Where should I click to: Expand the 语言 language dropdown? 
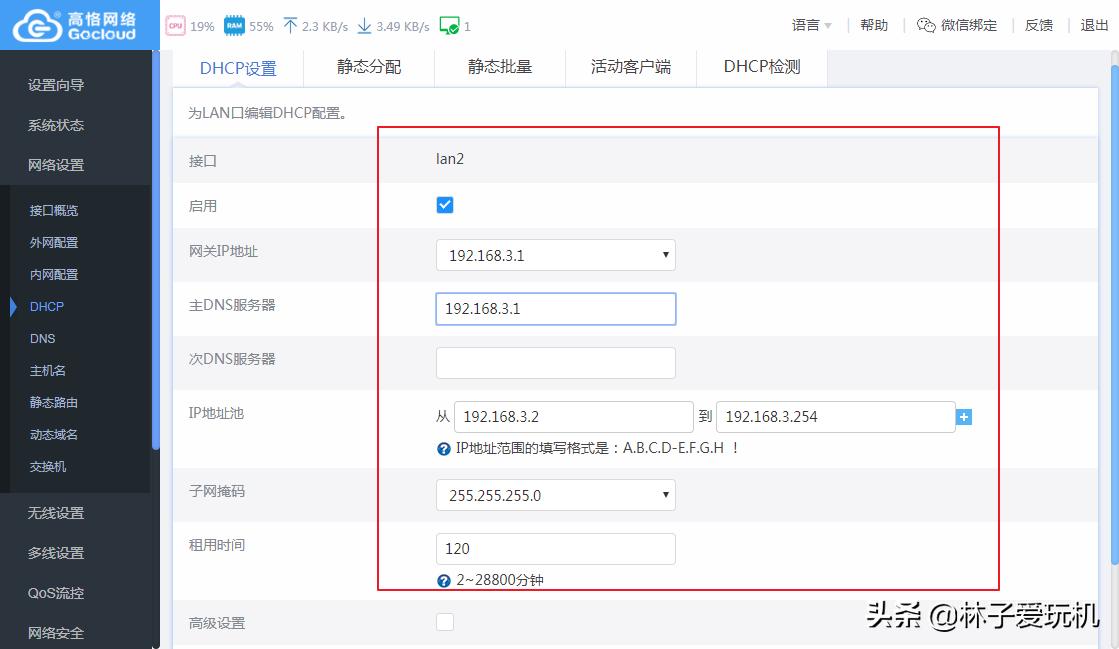tap(804, 25)
